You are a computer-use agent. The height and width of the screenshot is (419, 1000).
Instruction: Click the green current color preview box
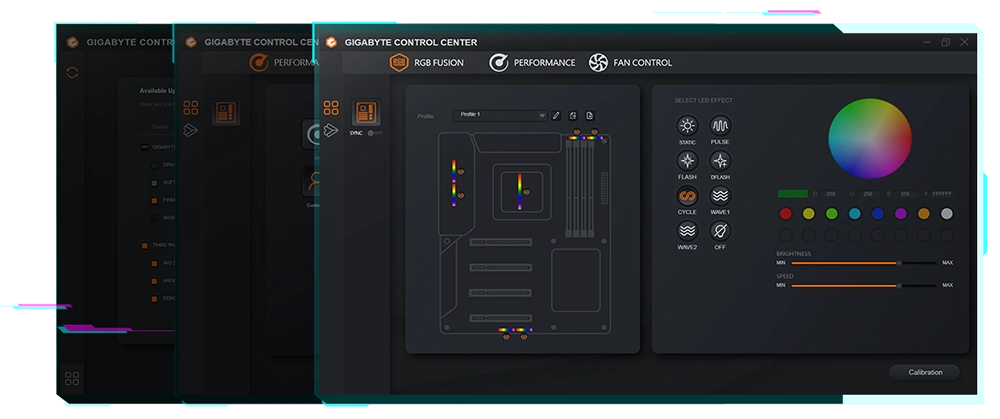pyautogui.click(x=793, y=194)
